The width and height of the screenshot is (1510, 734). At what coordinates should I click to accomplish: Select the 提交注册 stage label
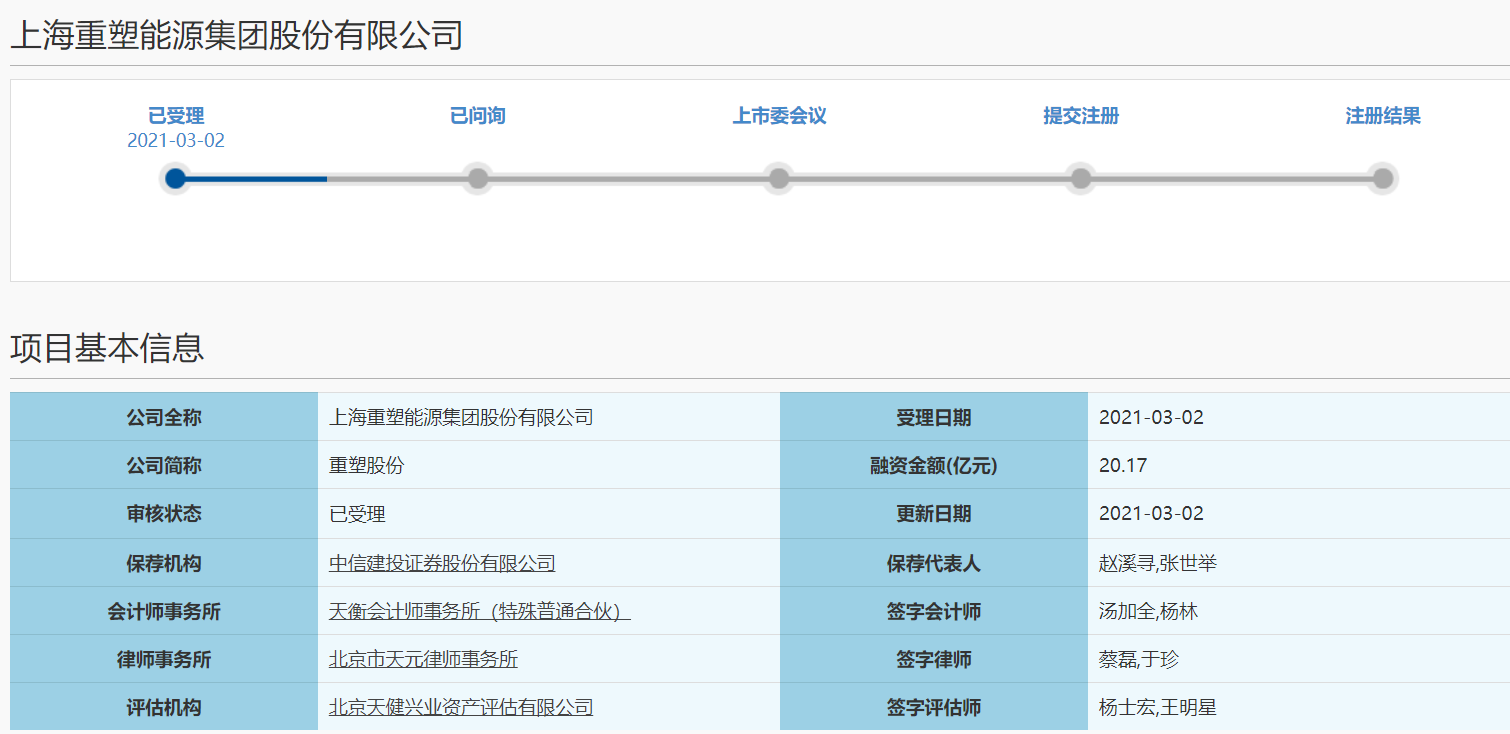[1081, 116]
